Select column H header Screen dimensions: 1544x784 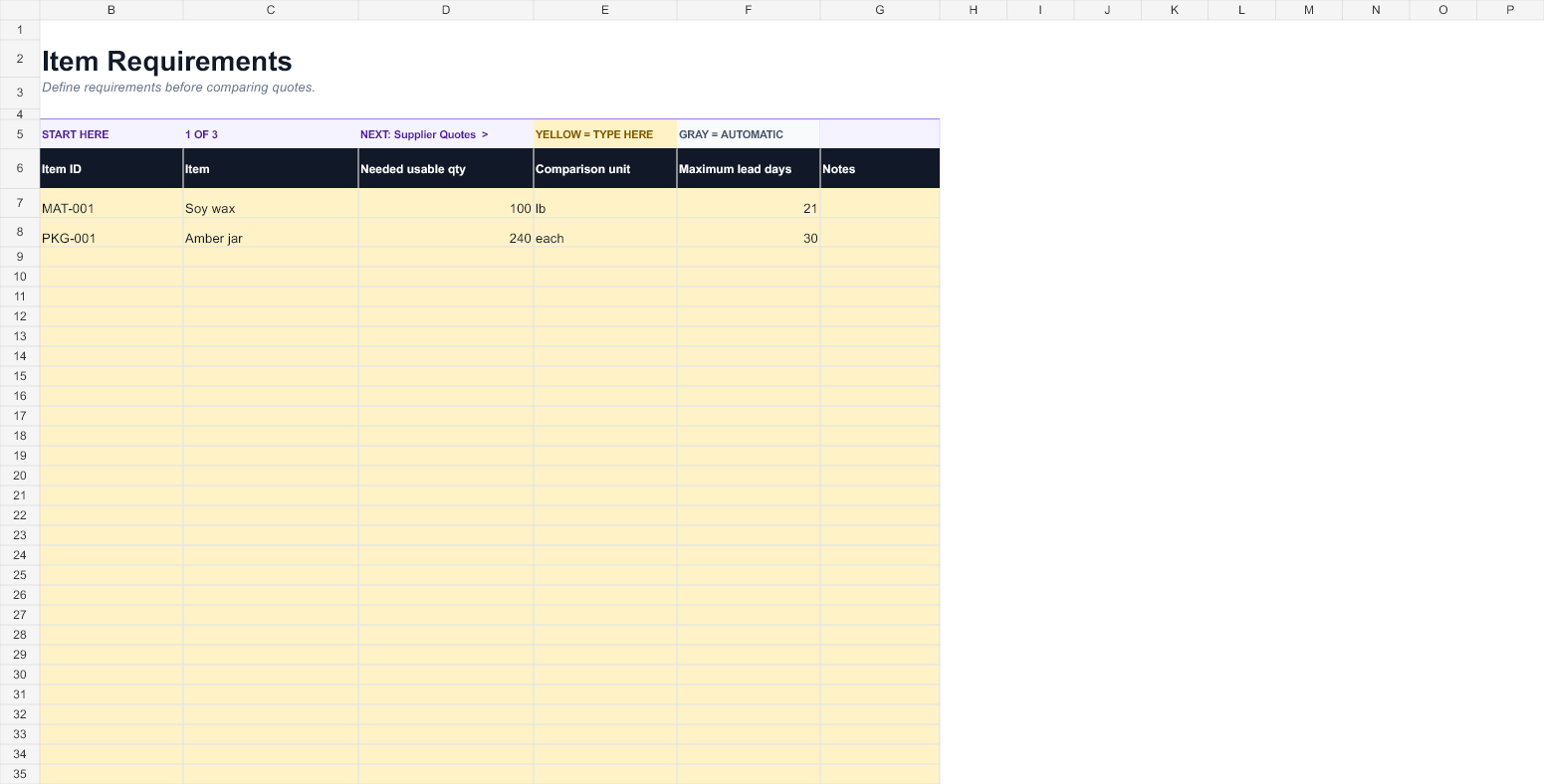click(974, 10)
